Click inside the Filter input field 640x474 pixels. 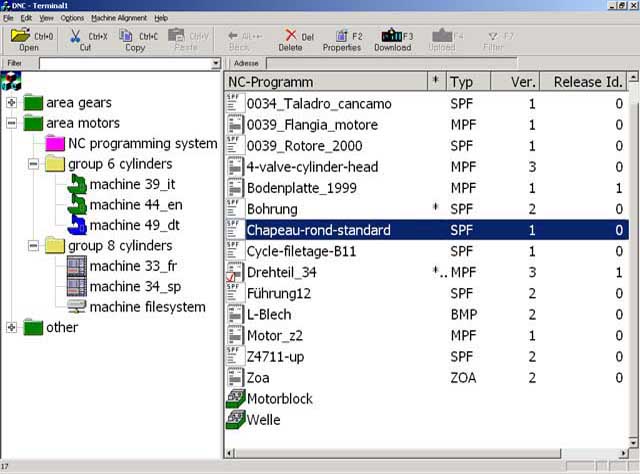pos(125,63)
